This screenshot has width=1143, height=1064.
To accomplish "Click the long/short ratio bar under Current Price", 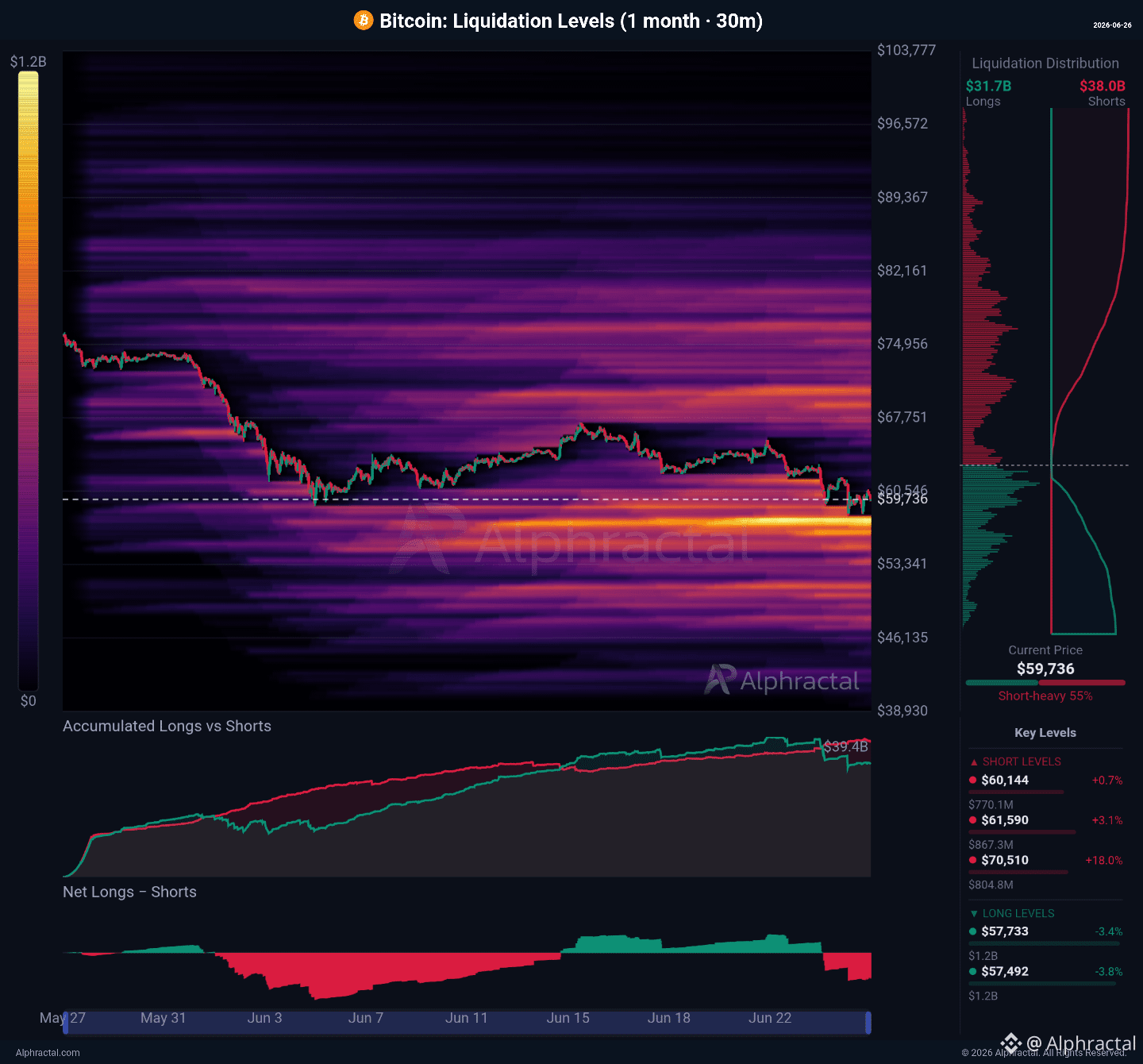I will click(1045, 682).
